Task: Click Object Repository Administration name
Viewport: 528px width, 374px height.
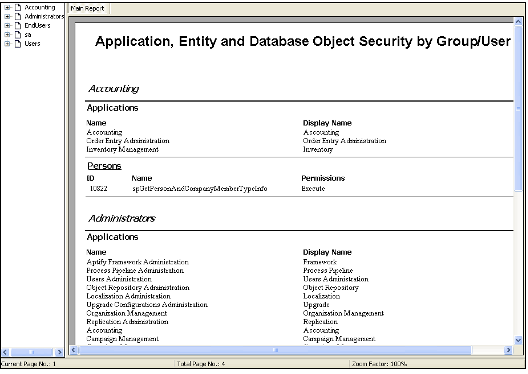Action: coord(138,287)
